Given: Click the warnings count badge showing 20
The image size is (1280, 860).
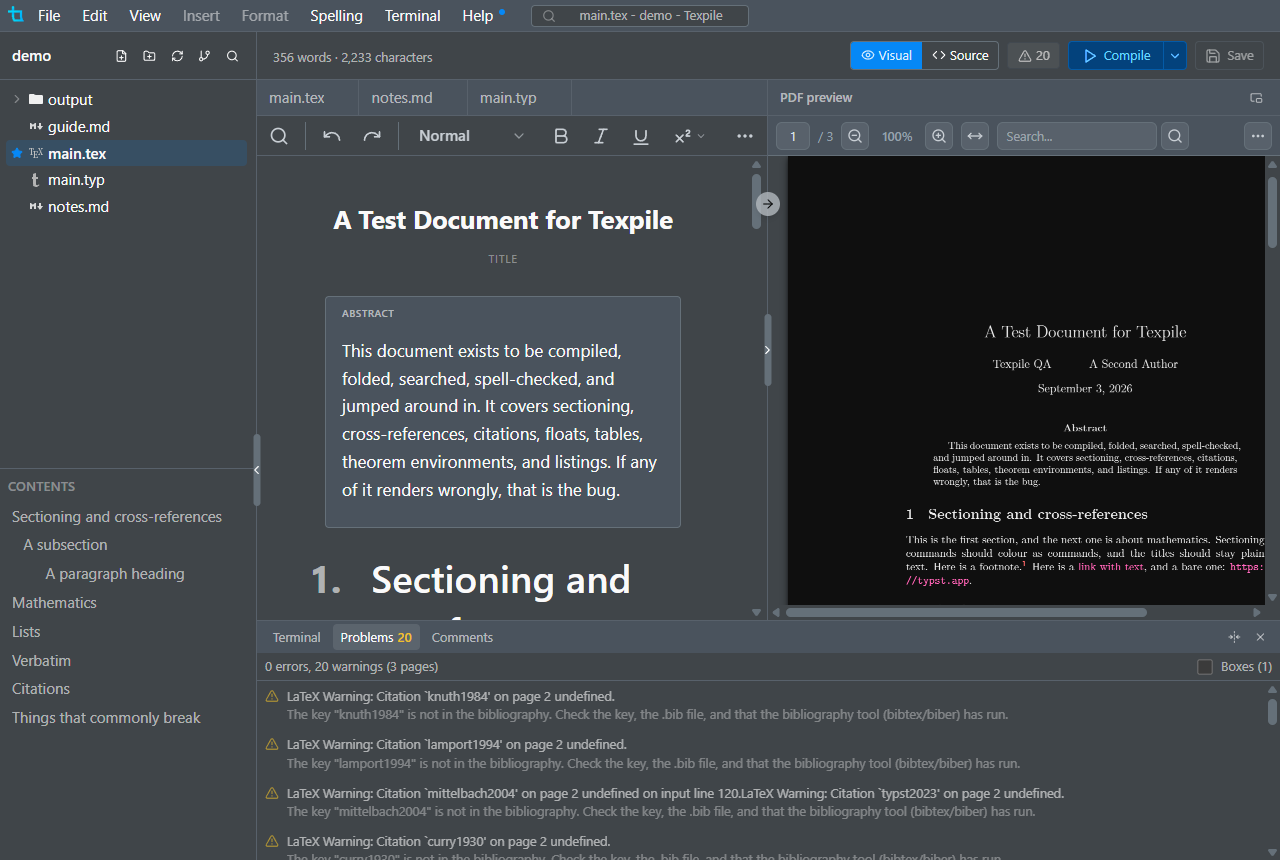Looking at the screenshot, I should (x=1034, y=56).
